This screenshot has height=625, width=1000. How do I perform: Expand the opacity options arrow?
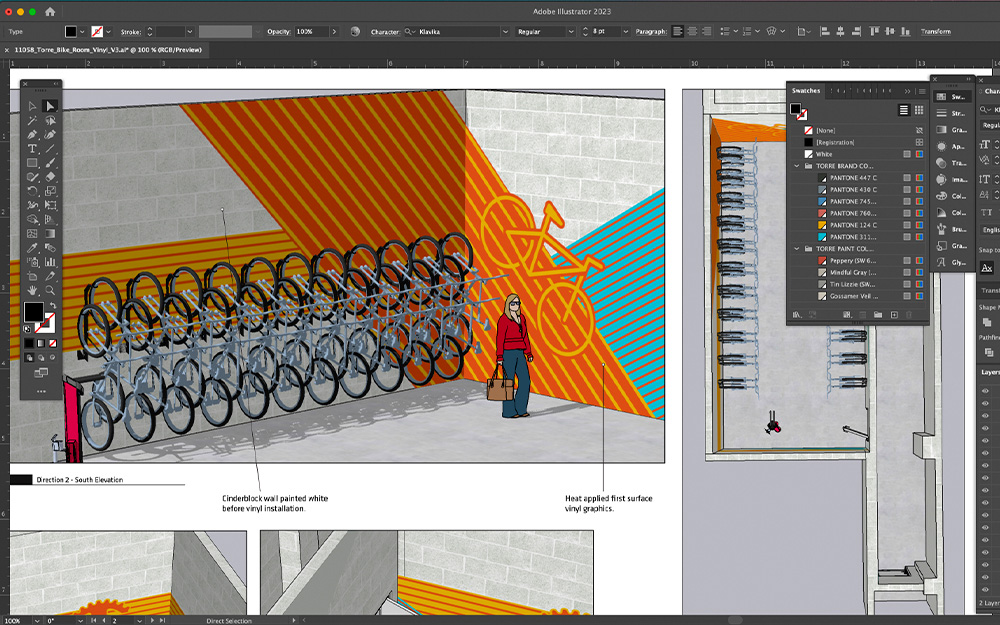pos(334,31)
